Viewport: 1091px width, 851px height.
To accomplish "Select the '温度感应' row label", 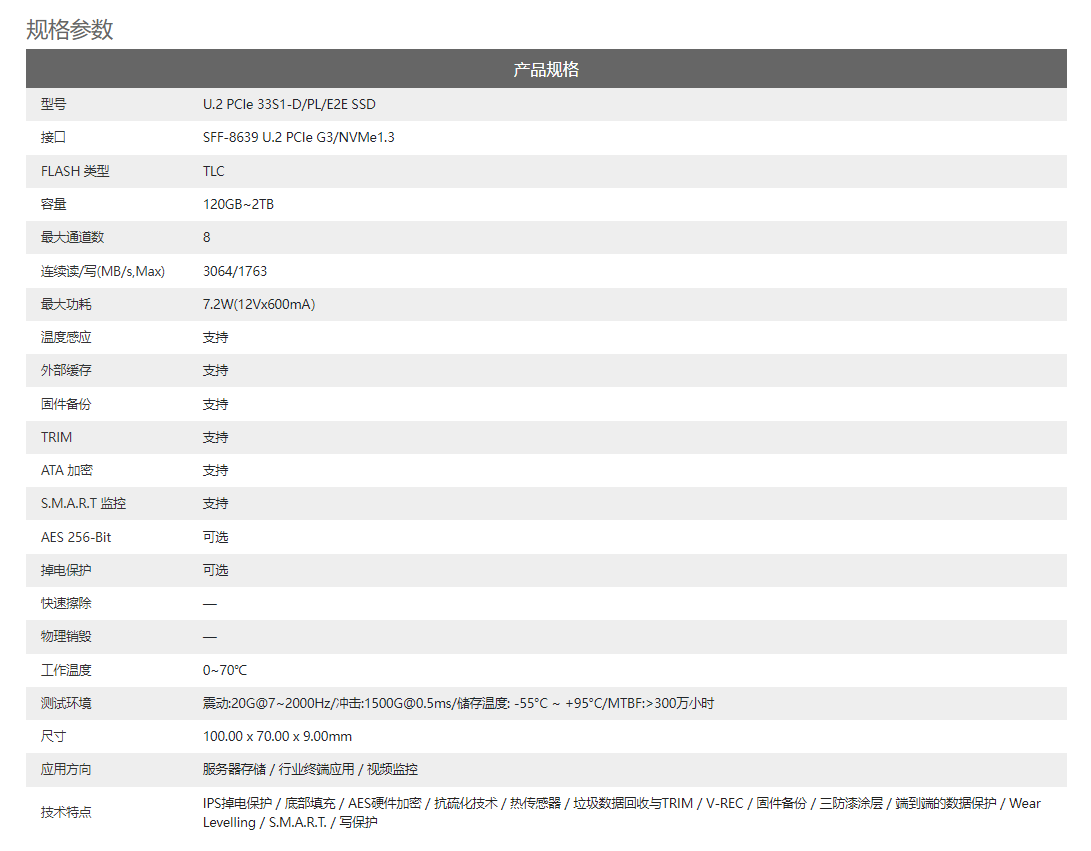I will point(66,337).
